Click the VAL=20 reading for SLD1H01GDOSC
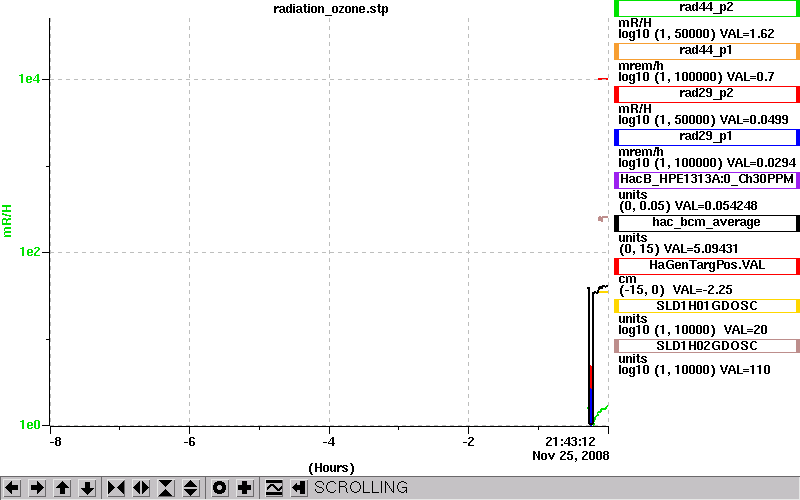The image size is (800, 500). [745, 330]
